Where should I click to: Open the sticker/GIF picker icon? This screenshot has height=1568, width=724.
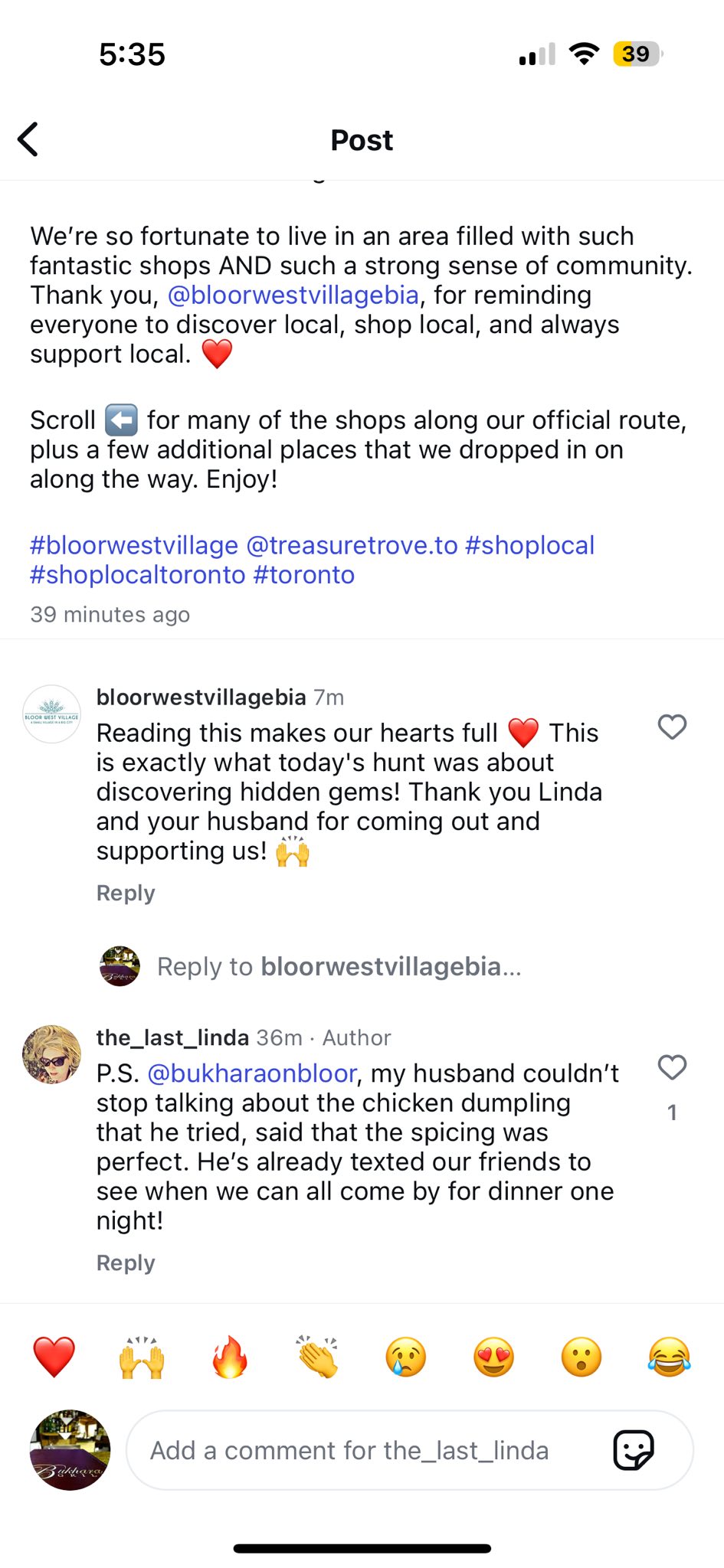(x=634, y=1450)
